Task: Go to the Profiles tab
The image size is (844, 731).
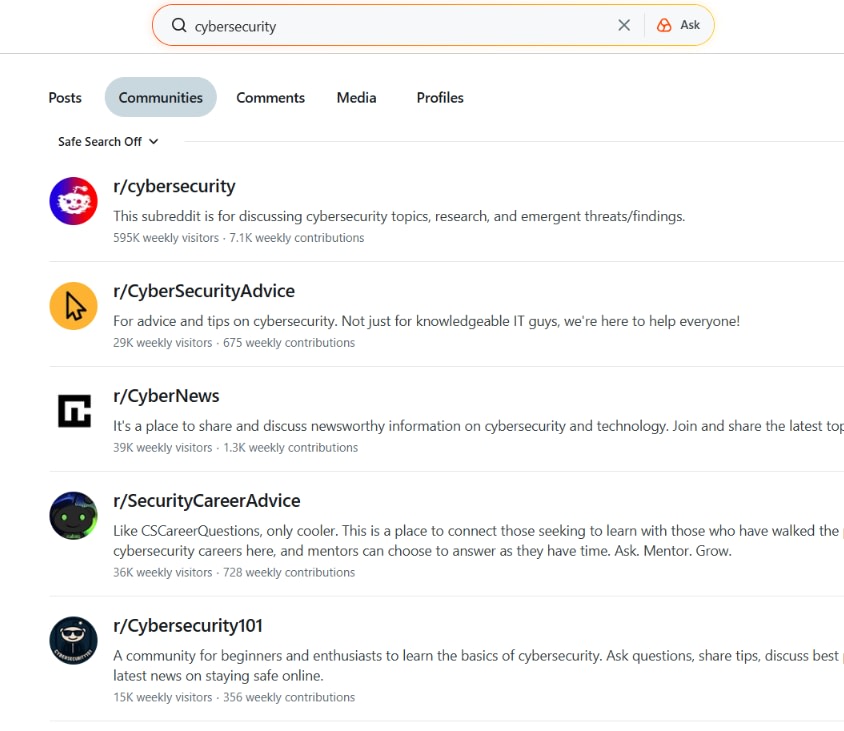Action: pos(440,97)
